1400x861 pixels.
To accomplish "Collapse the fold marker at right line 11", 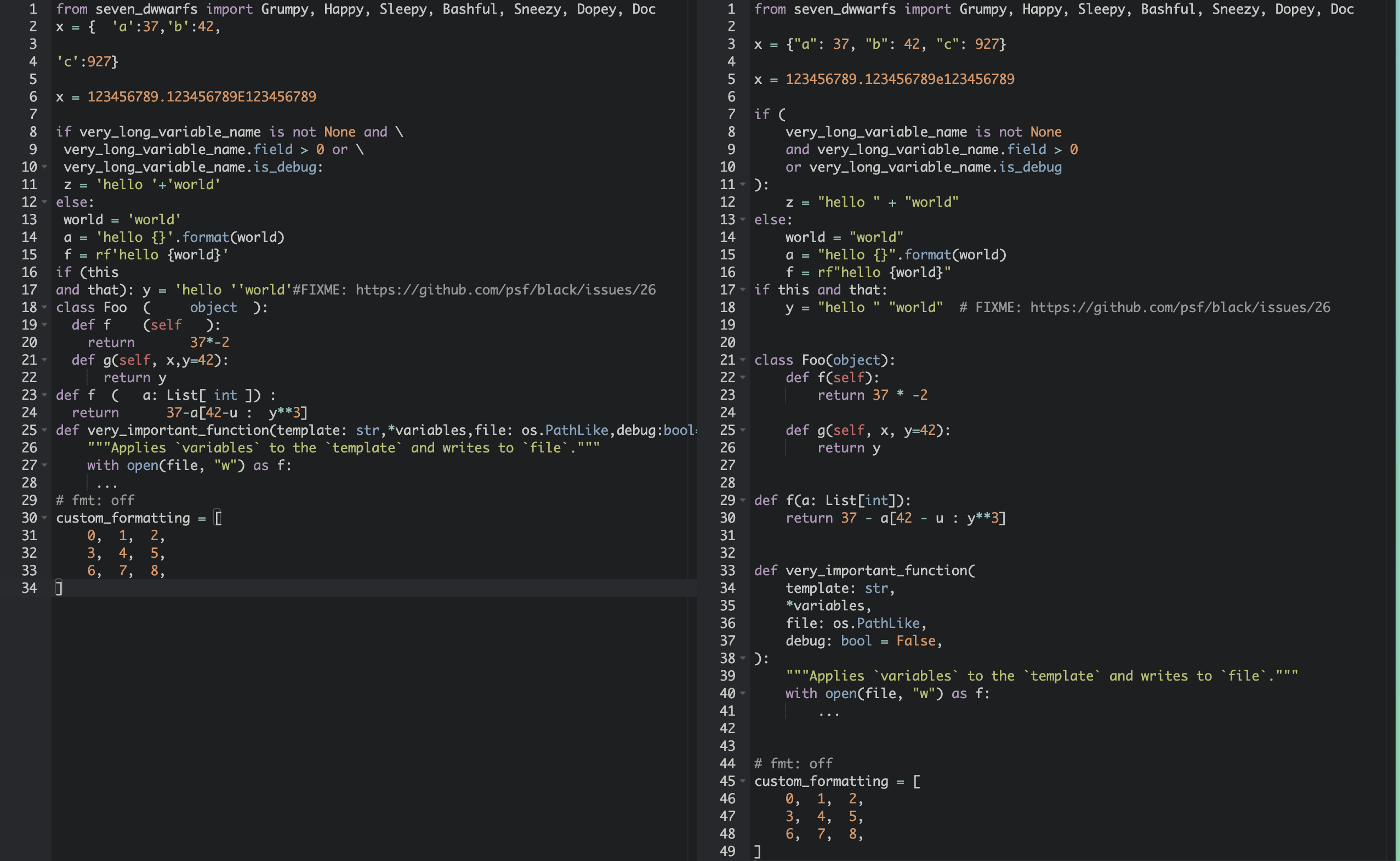I will [x=744, y=184].
